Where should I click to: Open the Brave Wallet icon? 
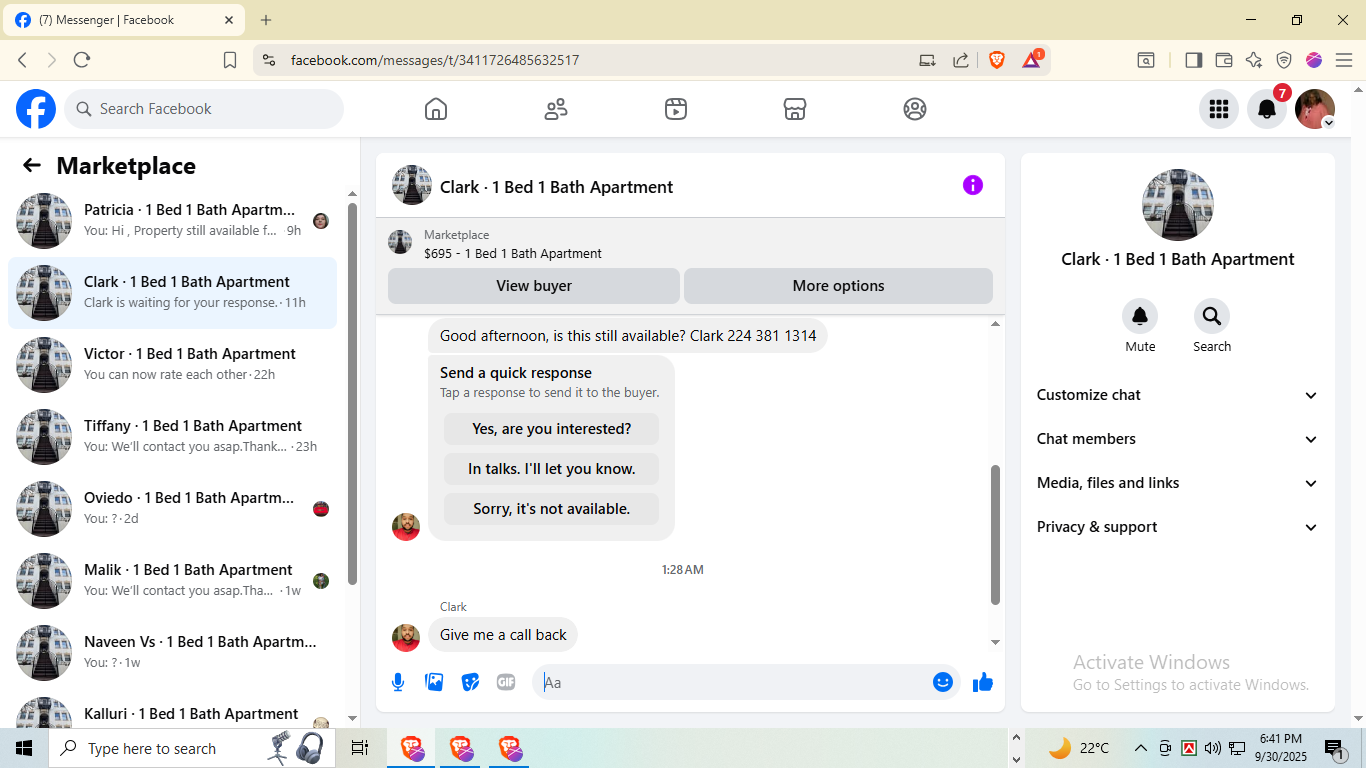(1223, 60)
